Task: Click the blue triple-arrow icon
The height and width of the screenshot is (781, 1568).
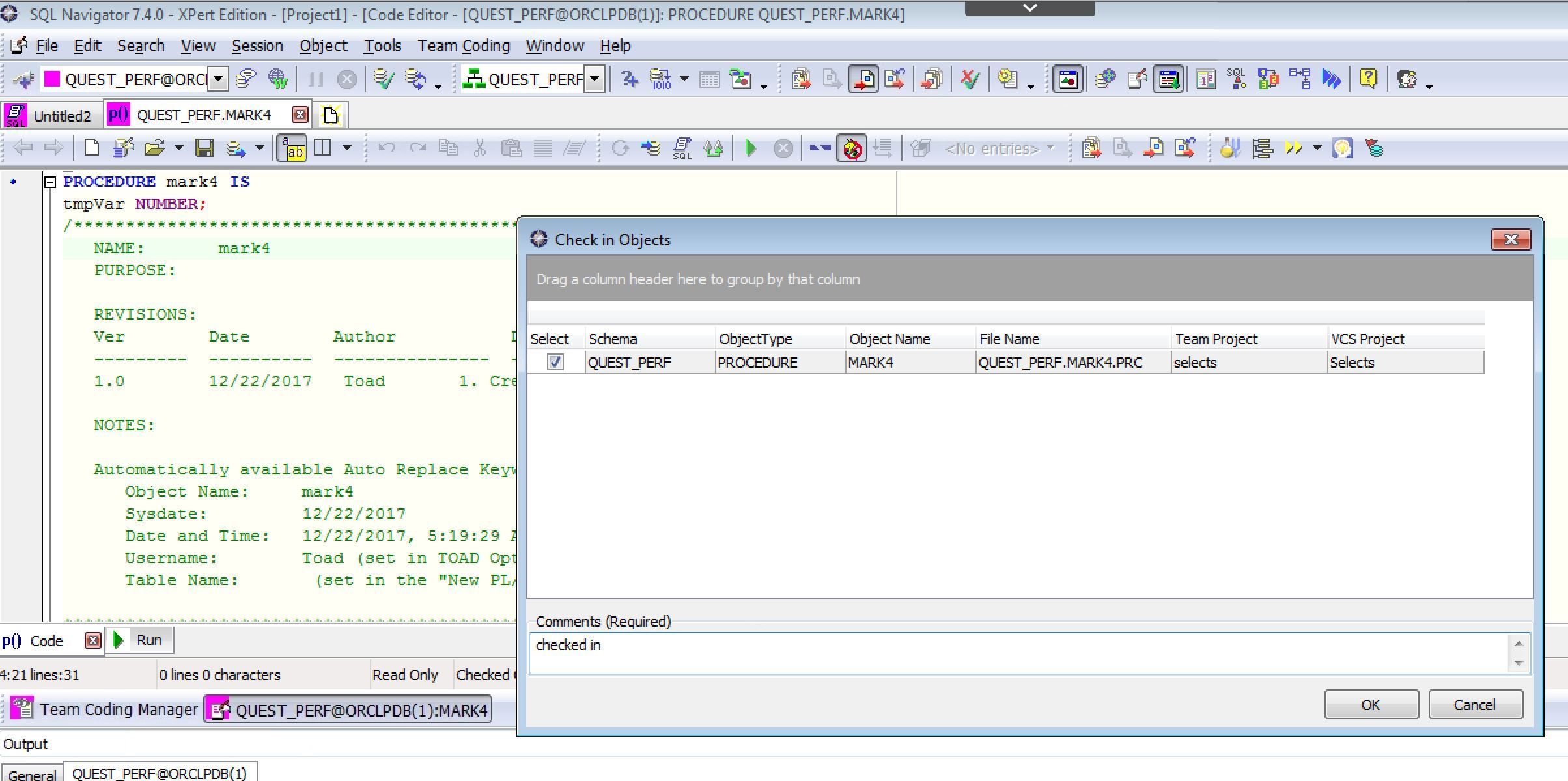Action: 1332,79
